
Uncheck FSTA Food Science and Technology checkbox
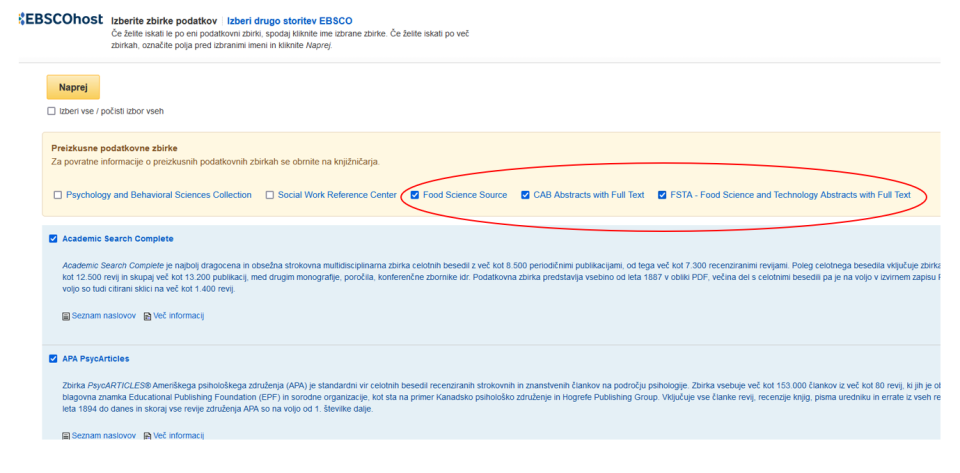[x=662, y=195]
